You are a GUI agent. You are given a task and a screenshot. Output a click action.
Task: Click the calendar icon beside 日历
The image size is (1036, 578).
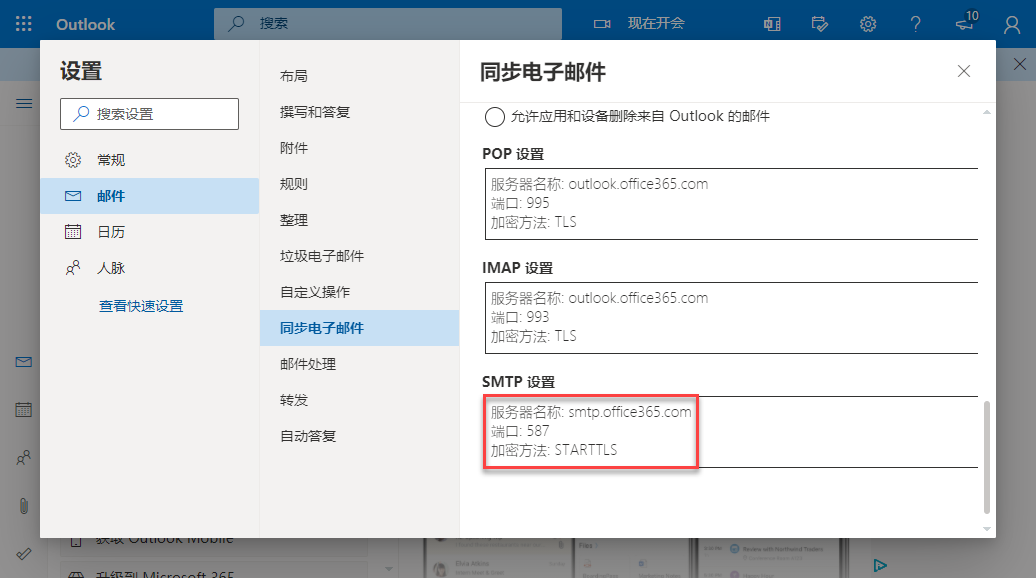(73, 232)
